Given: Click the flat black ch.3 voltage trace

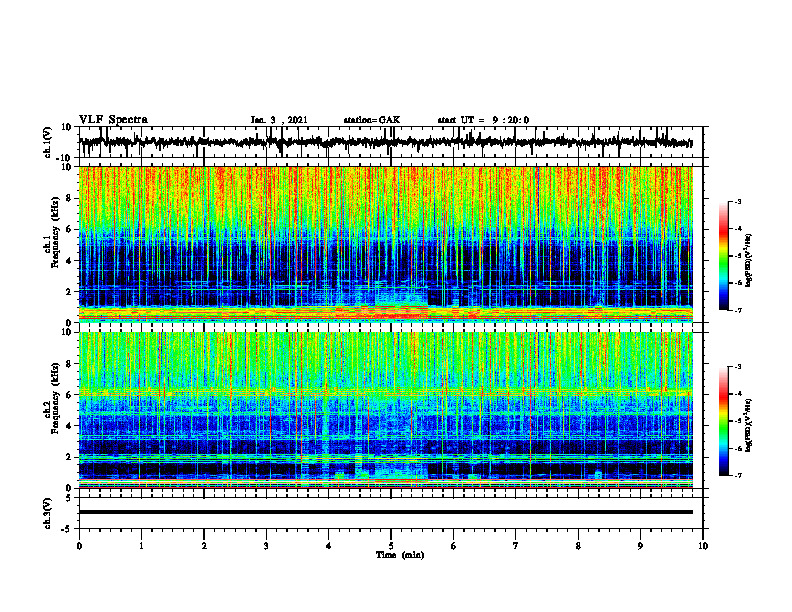Looking at the screenshot, I should click(x=386, y=512).
